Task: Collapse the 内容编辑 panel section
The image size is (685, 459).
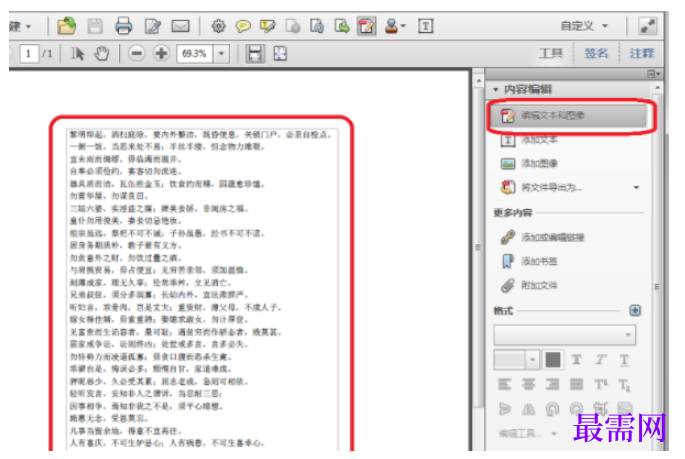Action: click(496, 90)
